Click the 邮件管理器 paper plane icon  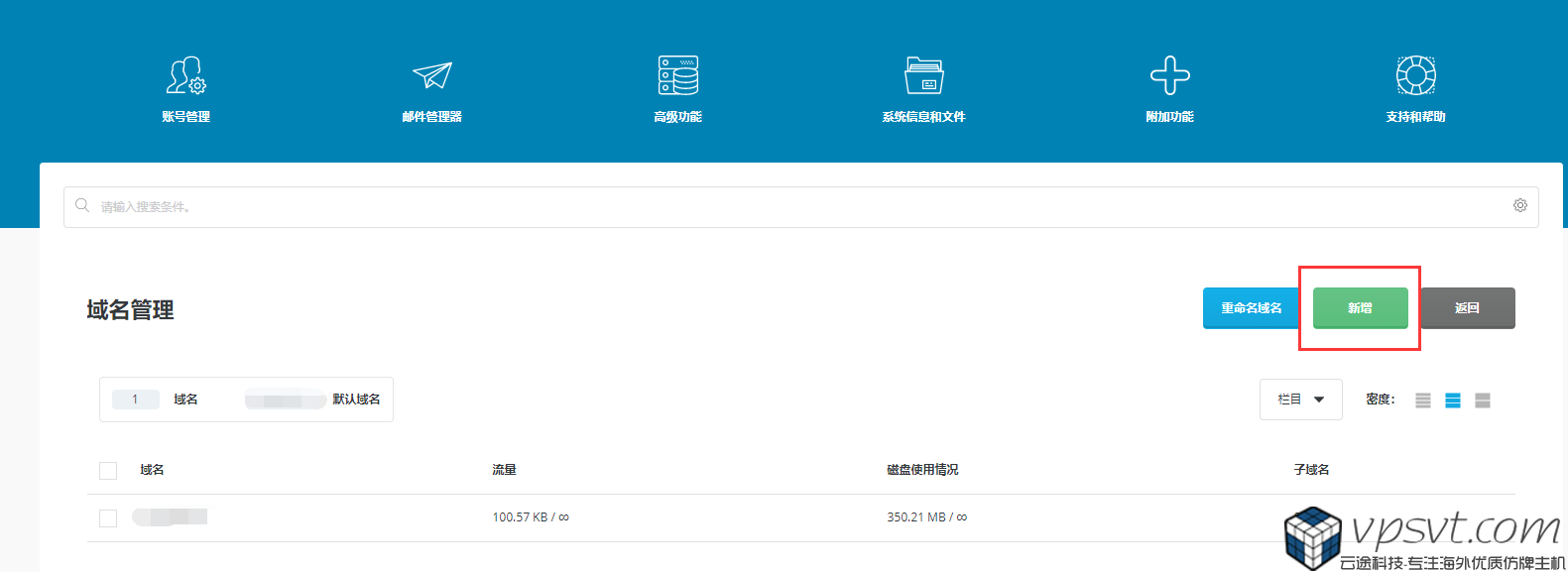click(x=431, y=76)
